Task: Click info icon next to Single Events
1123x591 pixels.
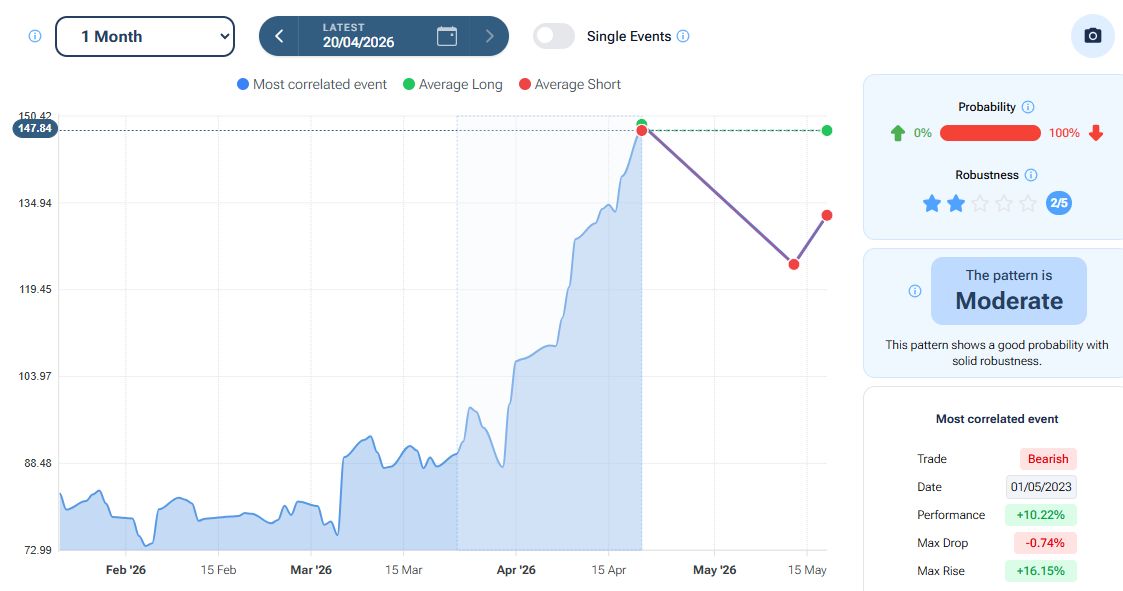Action: [683, 36]
